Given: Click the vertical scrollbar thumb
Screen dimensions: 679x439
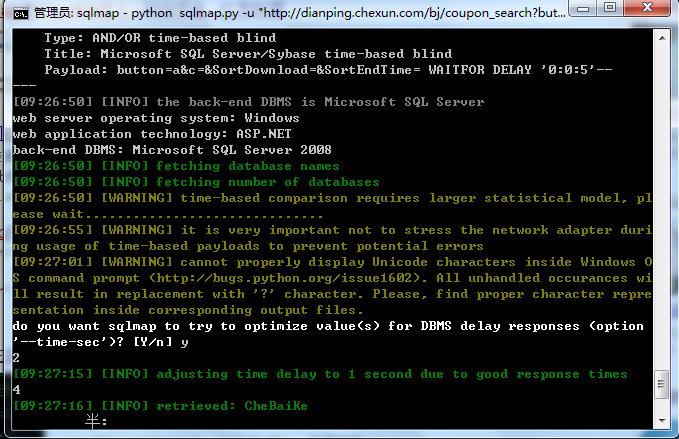Looking at the screenshot, I should 662,384.
